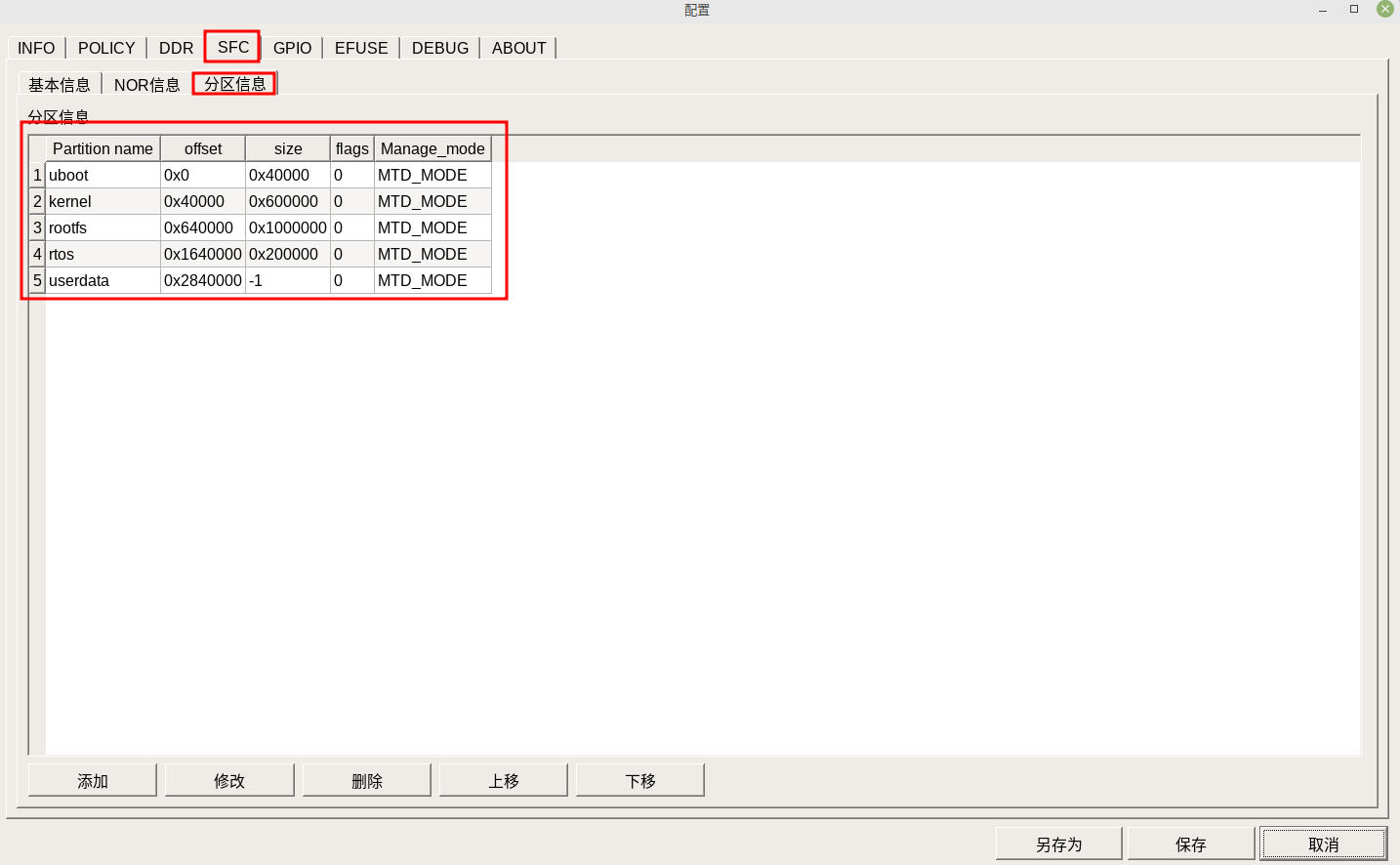This screenshot has width=1400, height=865.
Task: Select row header number 5
Action: 37,280
